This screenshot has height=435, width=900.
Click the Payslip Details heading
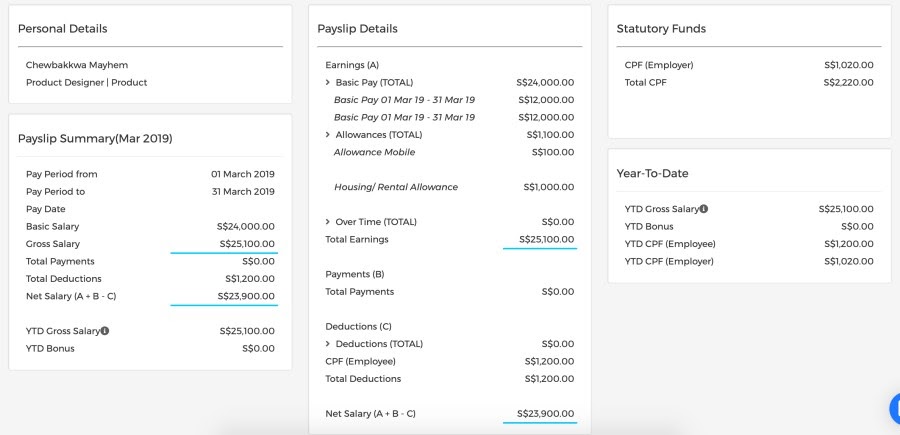(357, 29)
